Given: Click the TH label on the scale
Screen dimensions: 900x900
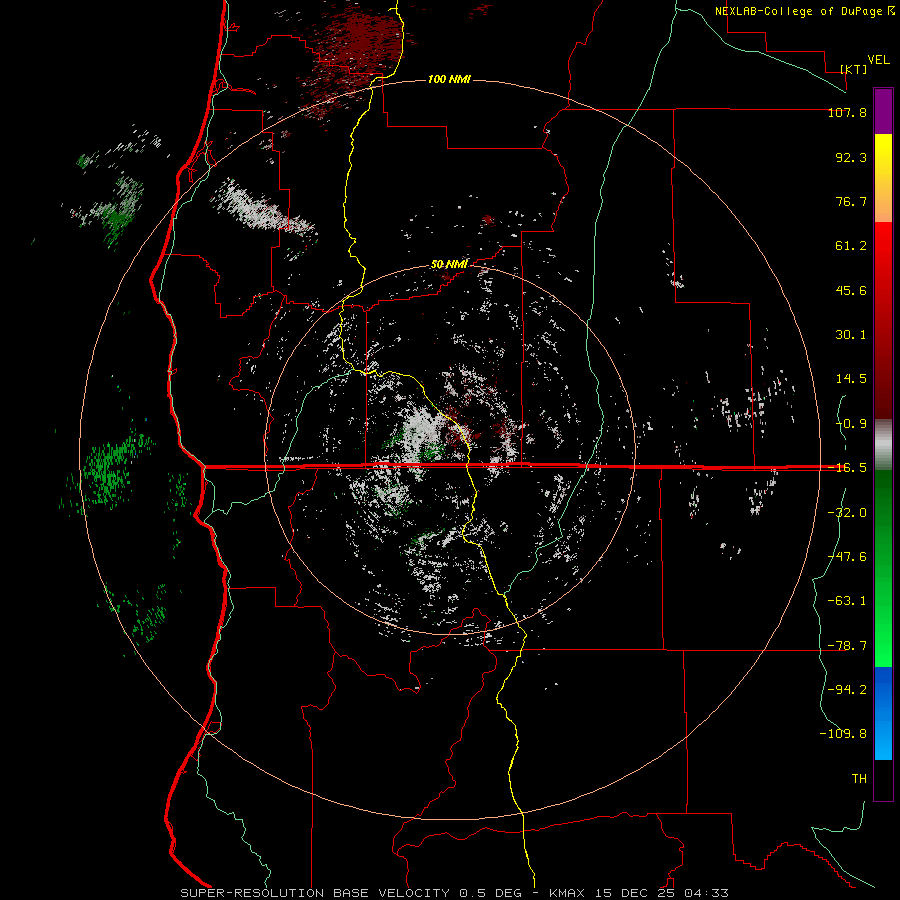Looking at the screenshot, I should tap(859, 778).
